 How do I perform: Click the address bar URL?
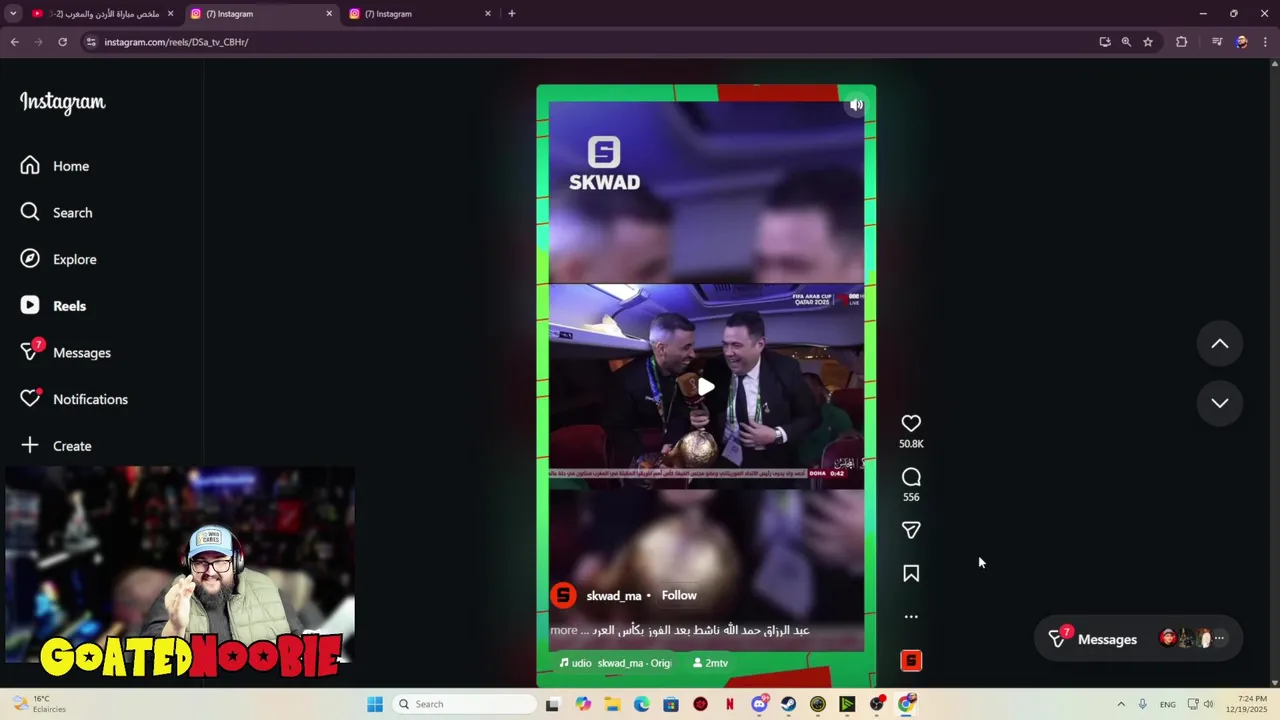tap(177, 42)
